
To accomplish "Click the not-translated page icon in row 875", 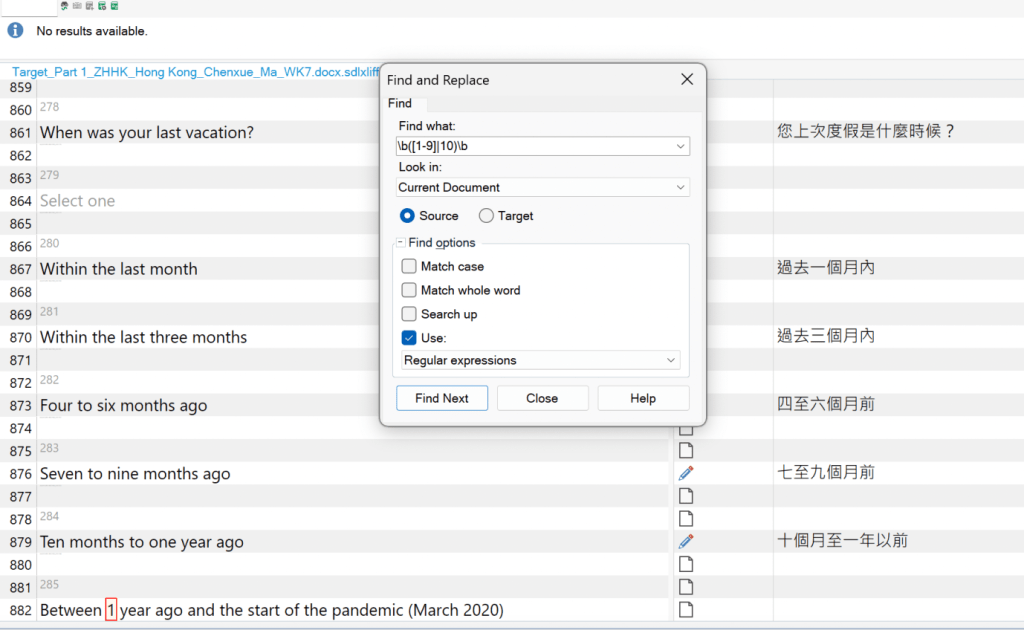I will (685, 451).
